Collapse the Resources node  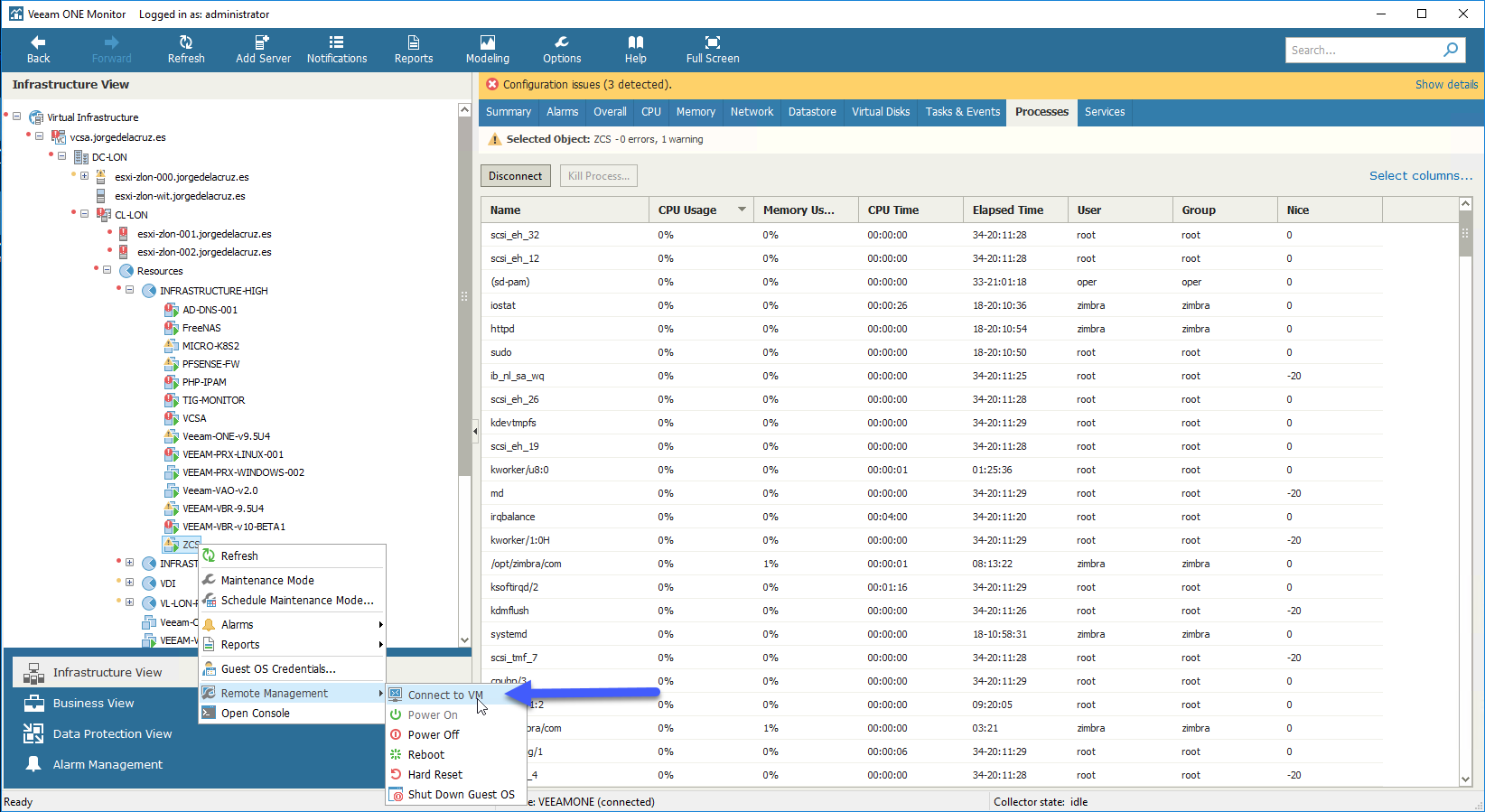[107, 270]
